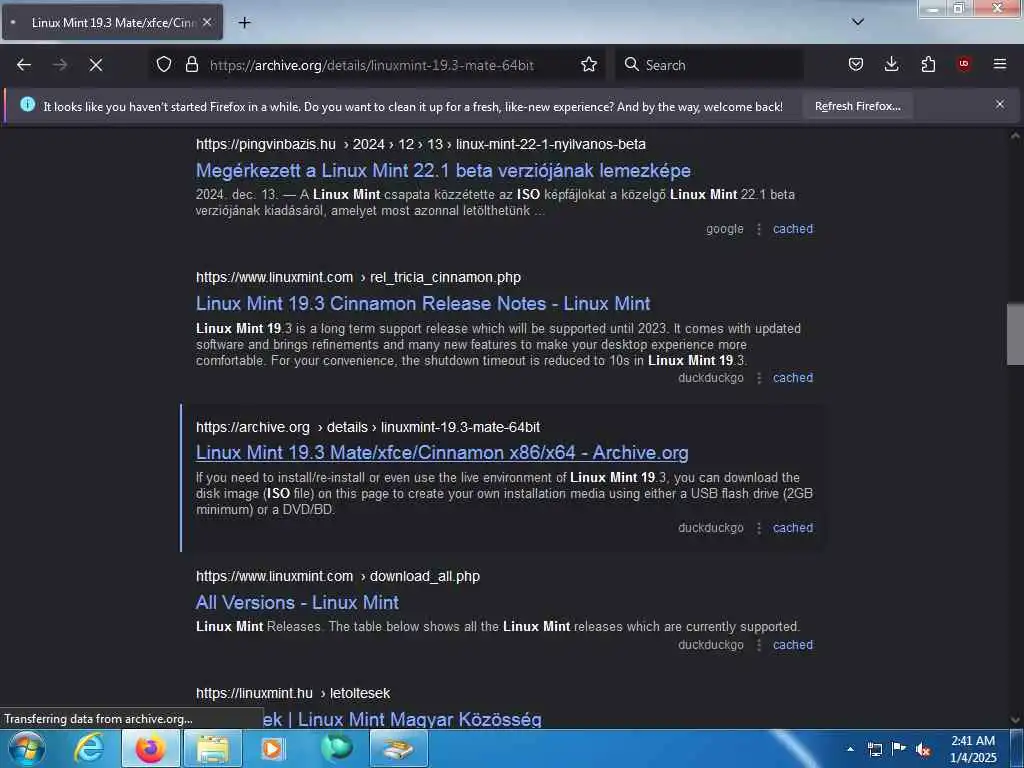View site security padlock info
This screenshot has height=768, width=1024.
(x=191, y=65)
